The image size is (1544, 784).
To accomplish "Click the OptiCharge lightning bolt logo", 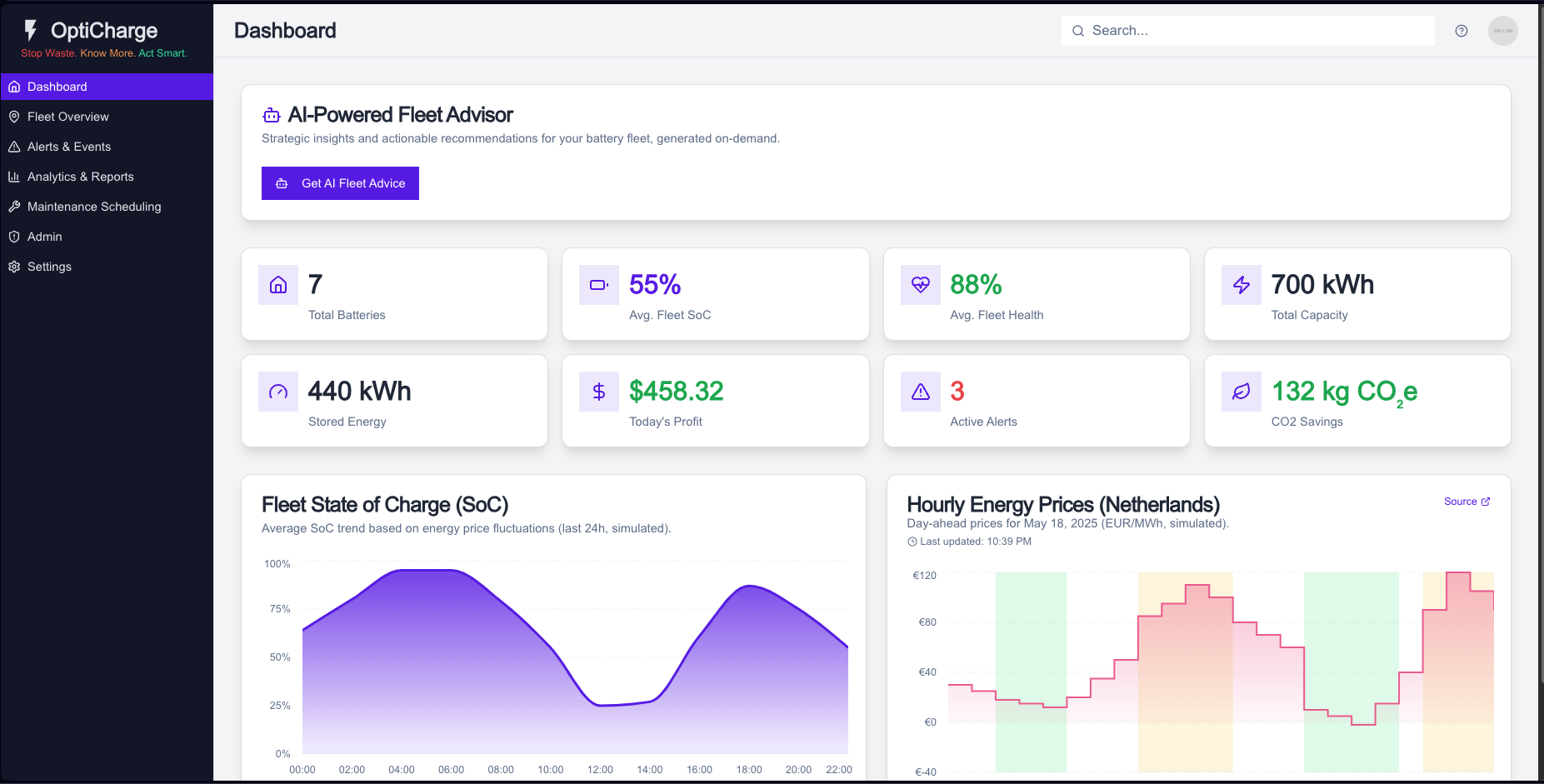I will tap(31, 30).
